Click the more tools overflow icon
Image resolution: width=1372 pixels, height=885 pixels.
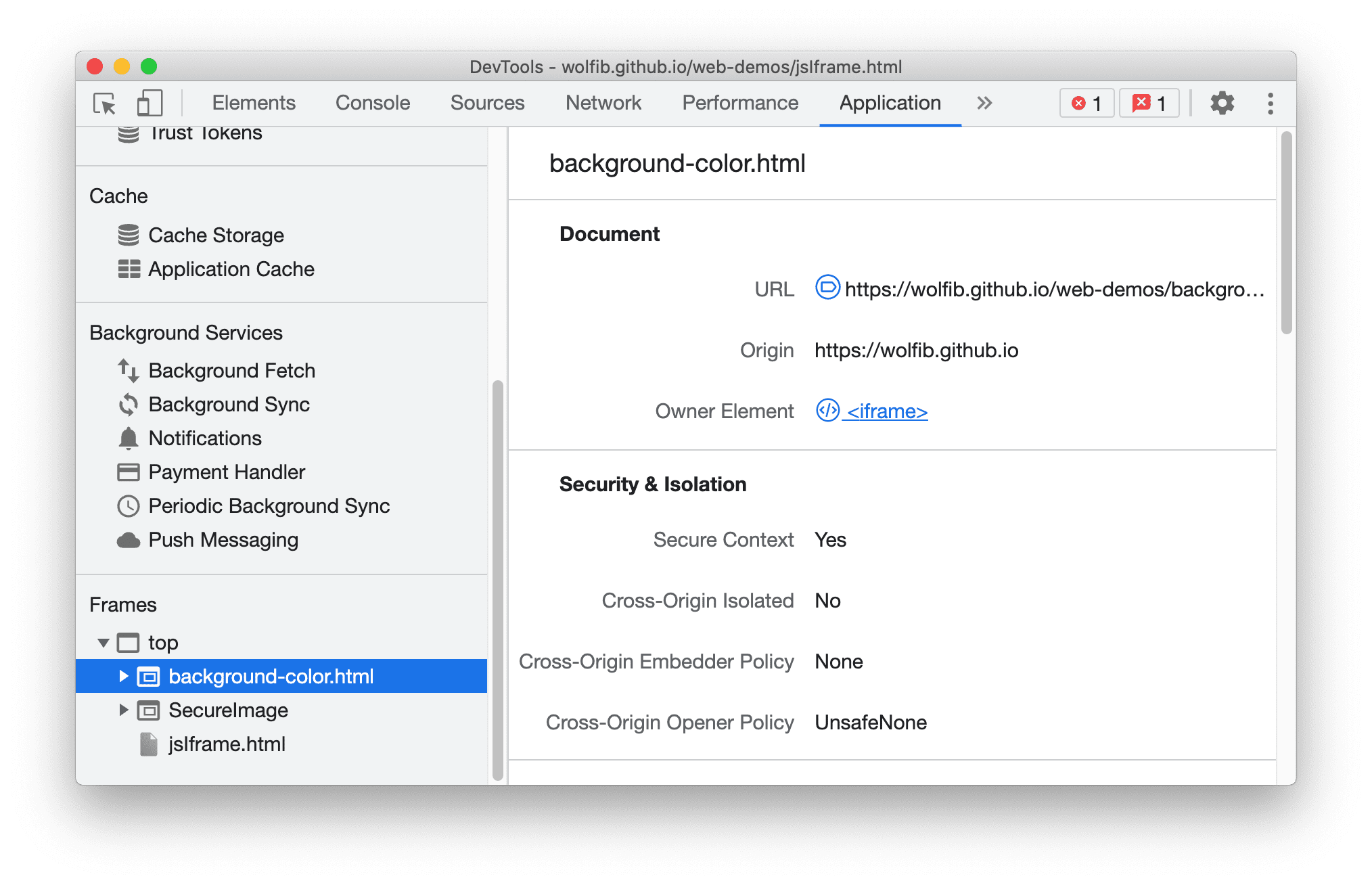tap(982, 103)
